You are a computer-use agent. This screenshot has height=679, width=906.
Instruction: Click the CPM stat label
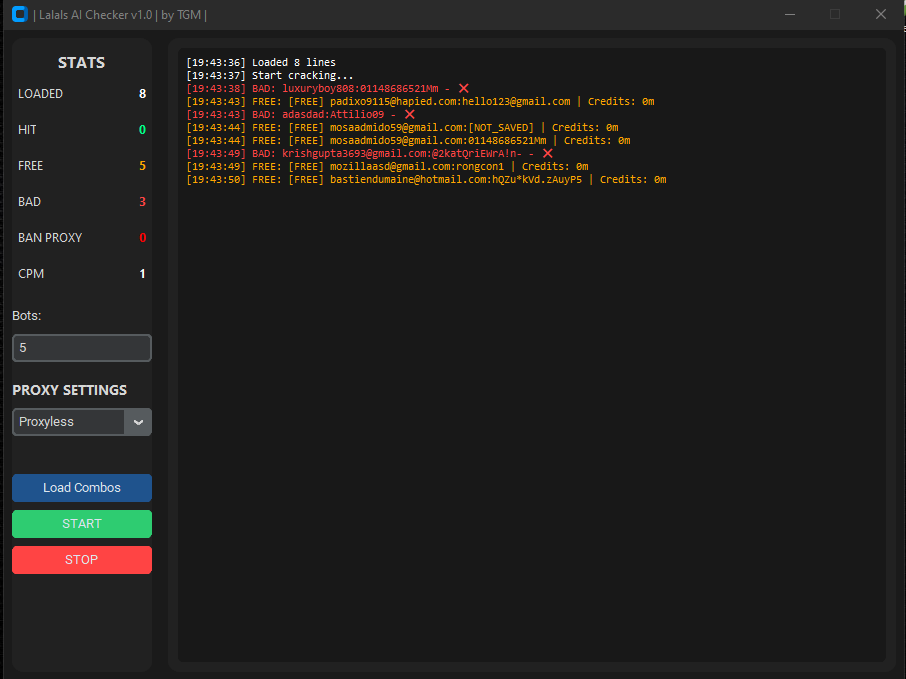(x=31, y=274)
